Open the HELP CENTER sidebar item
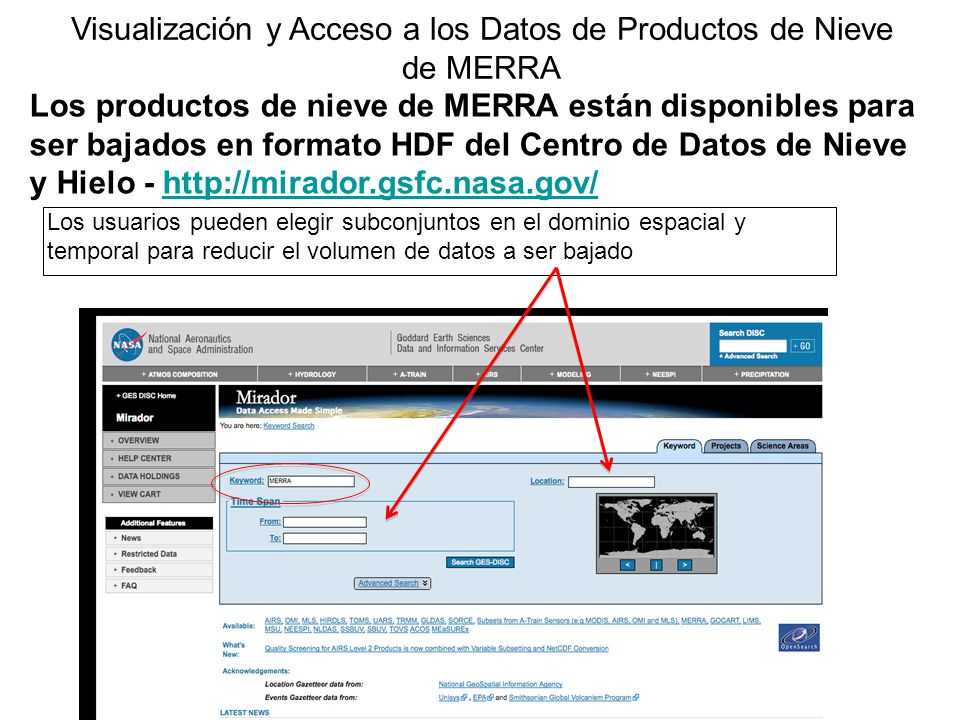 pyautogui.click(x=159, y=458)
